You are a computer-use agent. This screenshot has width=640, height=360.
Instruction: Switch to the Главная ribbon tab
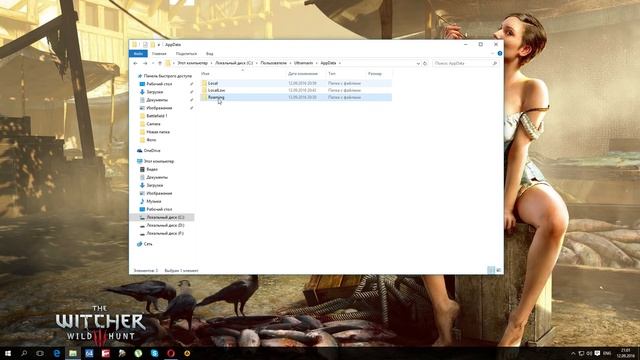click(x=159, y=53)
